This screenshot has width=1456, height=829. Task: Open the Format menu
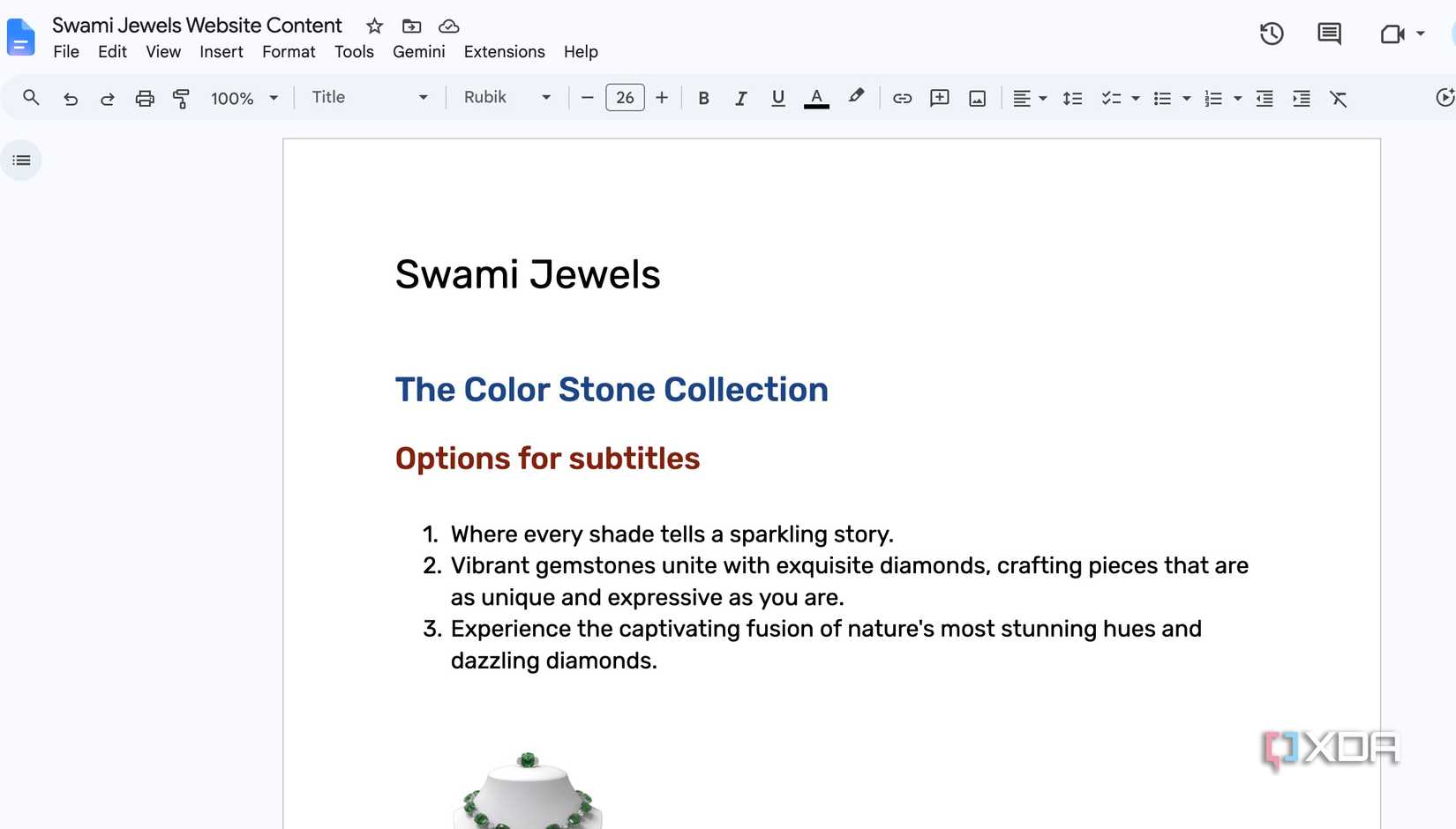(x=289, y=52)
